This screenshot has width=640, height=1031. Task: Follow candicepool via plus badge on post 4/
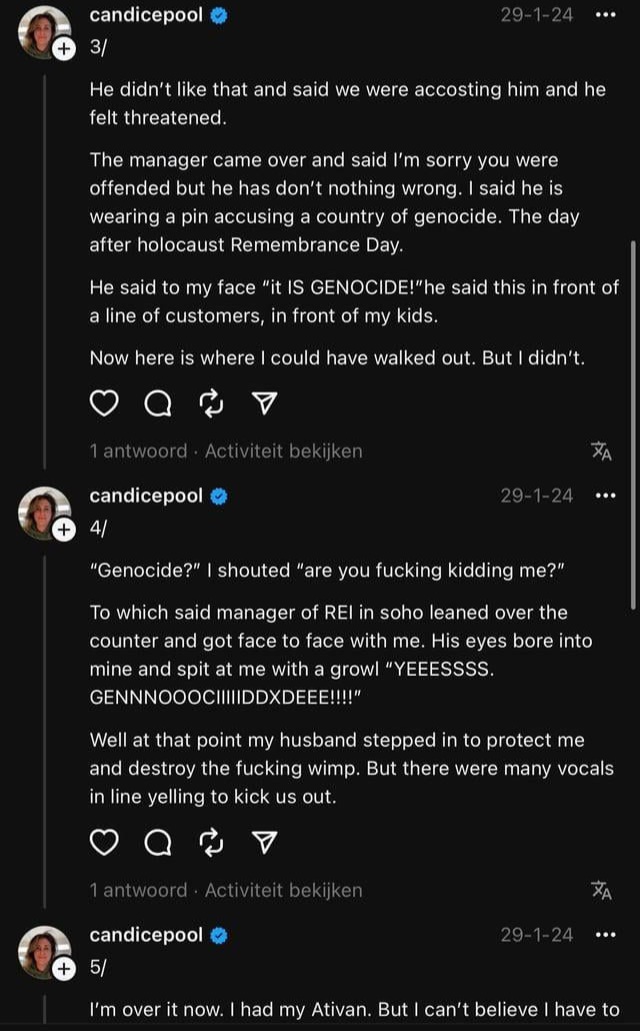coord(64,529)
